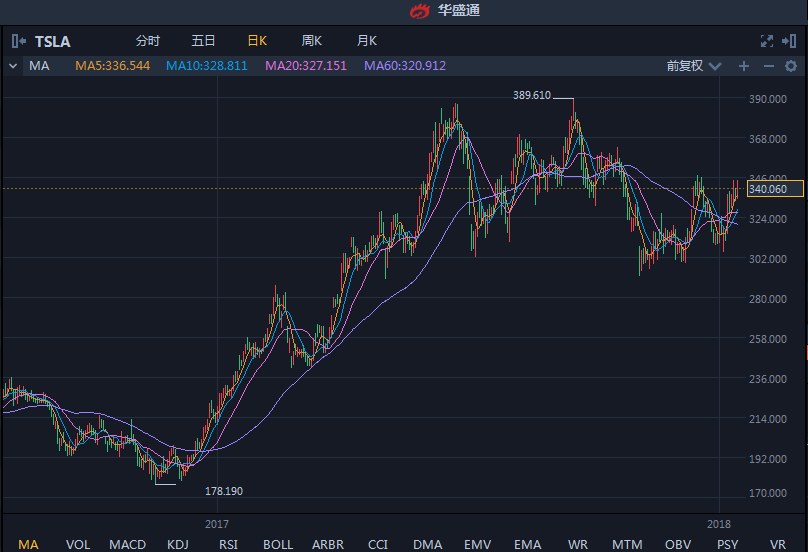This screenshot has height=552, width=808.
Task: Click the plus zoom-in icon
Action: 743,66
